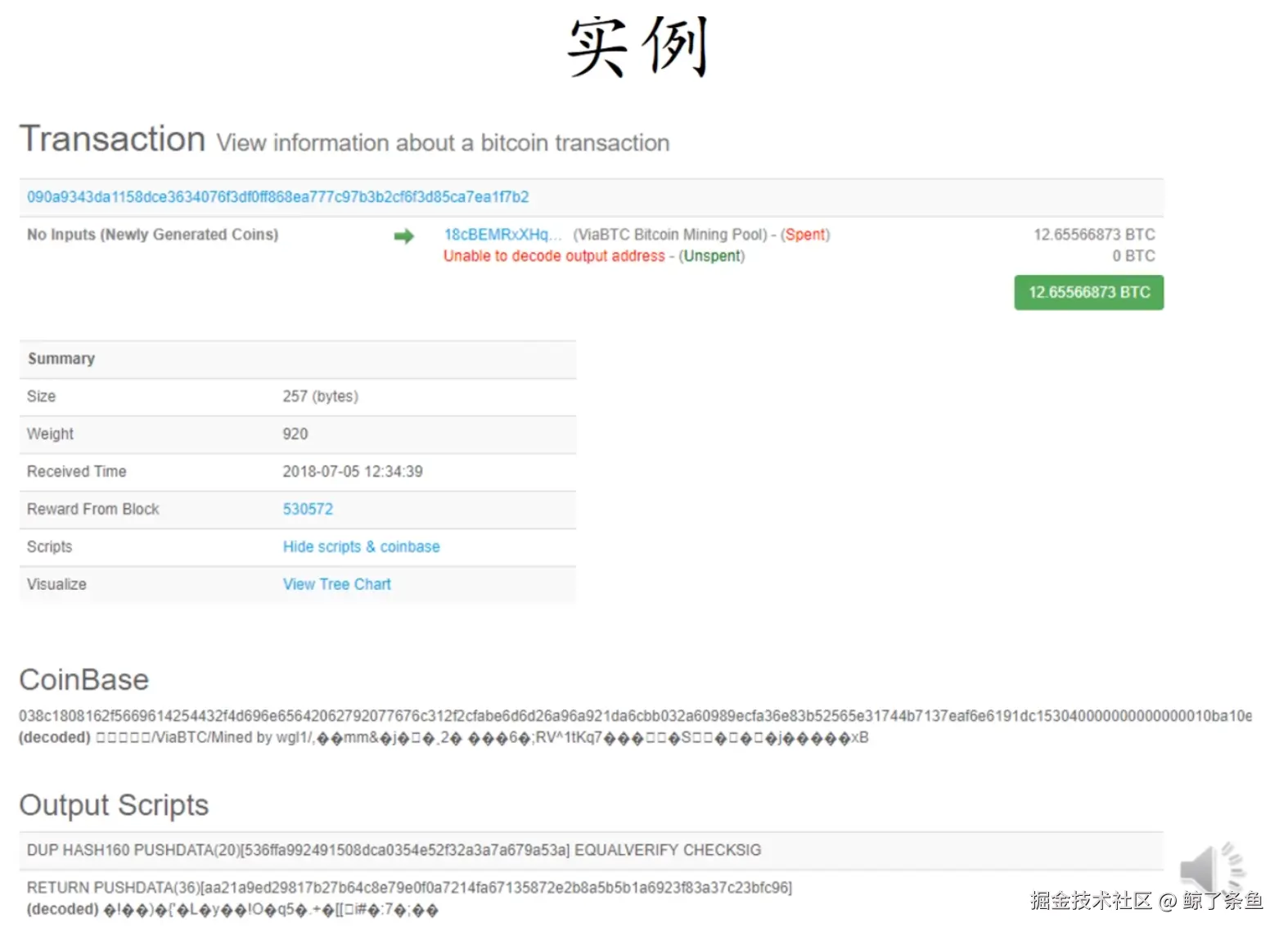Open the transaction hash link 090a9343da...
The image size is (1288, 936).
[277, 197]
